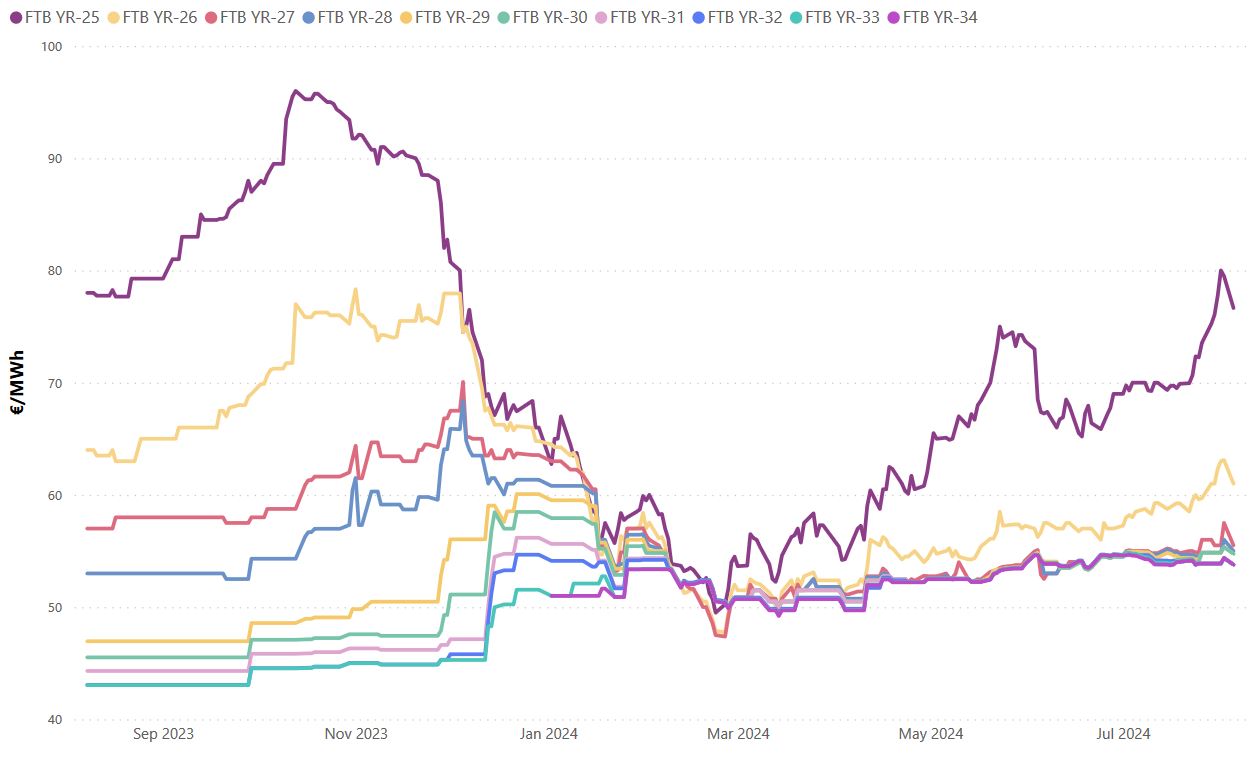The height and width of the screenshot is (775, 1259).
Task: Click the FTB YR-31 pink legend dot
Action: coord(600,17)
